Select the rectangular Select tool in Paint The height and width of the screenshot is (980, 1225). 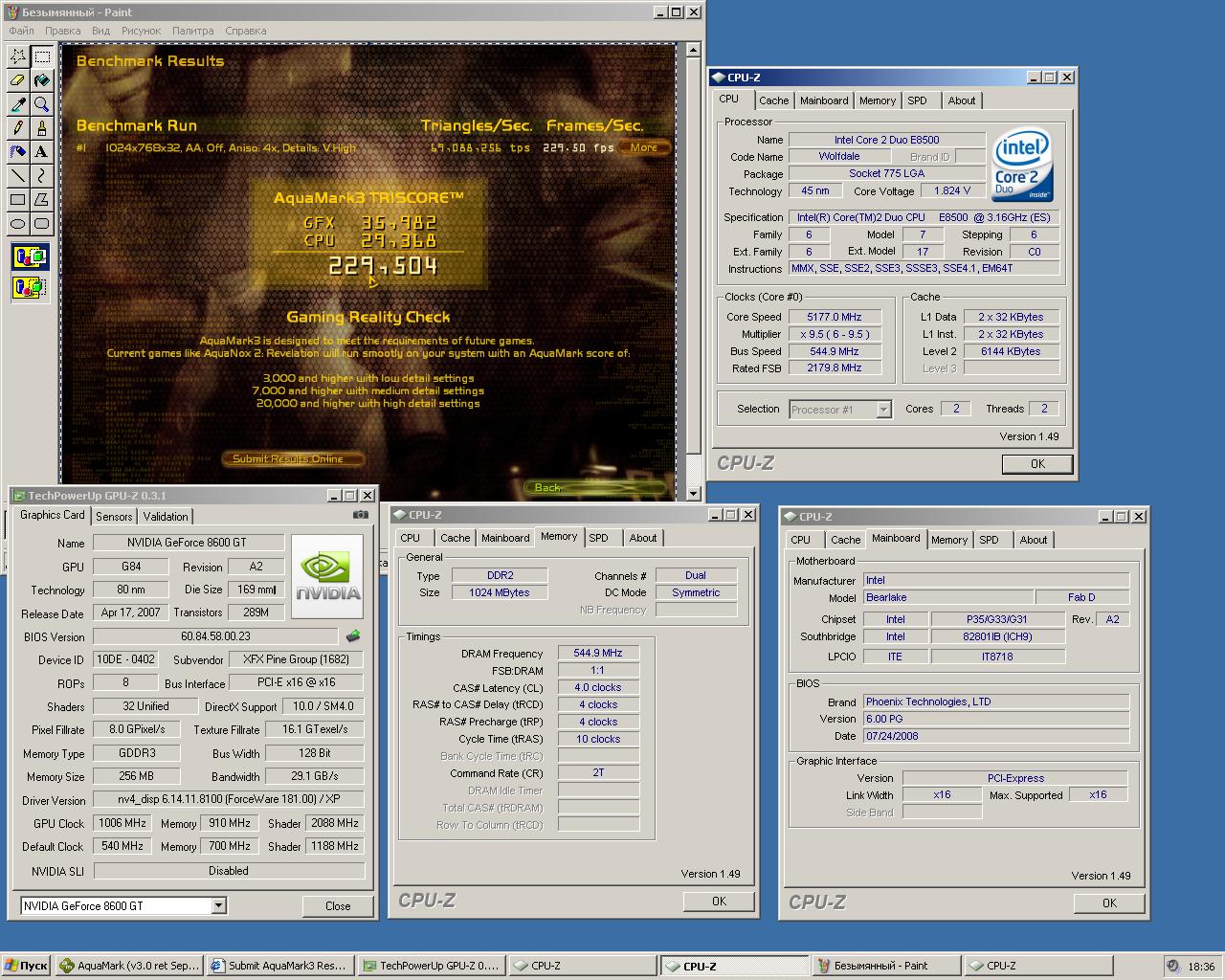click(x=42, y=57)
